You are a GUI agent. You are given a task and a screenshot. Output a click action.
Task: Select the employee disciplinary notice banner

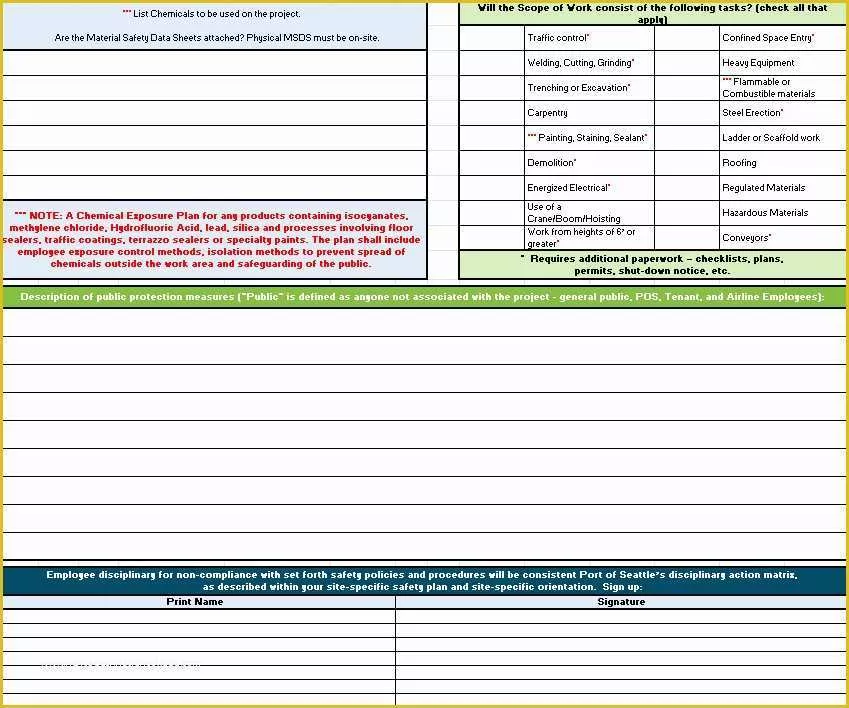(x=424, y=581)
